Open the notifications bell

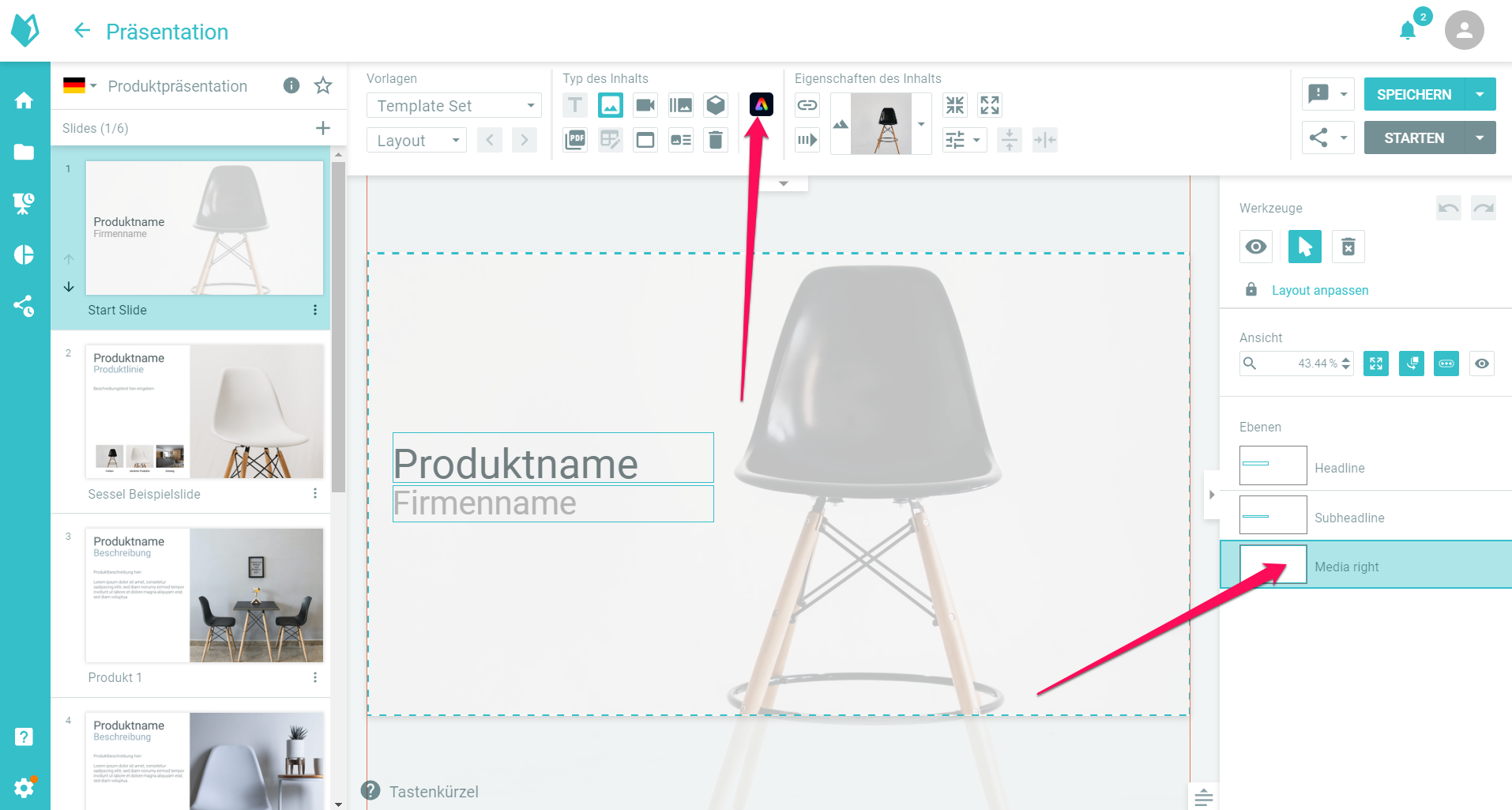click(x=1408, y=31)
